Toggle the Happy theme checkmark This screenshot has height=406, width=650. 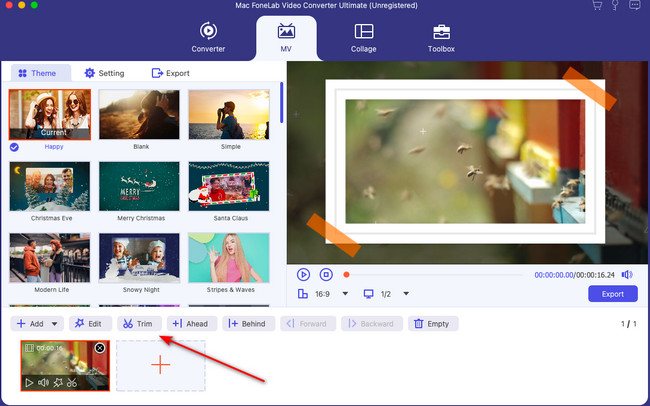(x=14, y=147)
